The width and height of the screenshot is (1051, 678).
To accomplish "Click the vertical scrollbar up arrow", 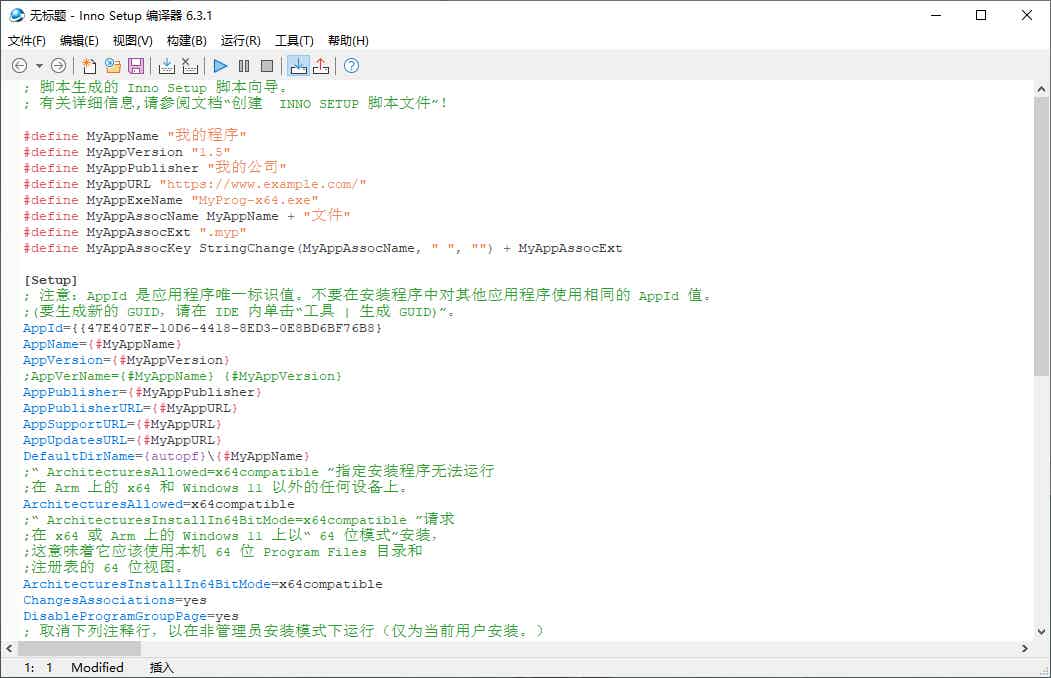I will click(1041, 88).
